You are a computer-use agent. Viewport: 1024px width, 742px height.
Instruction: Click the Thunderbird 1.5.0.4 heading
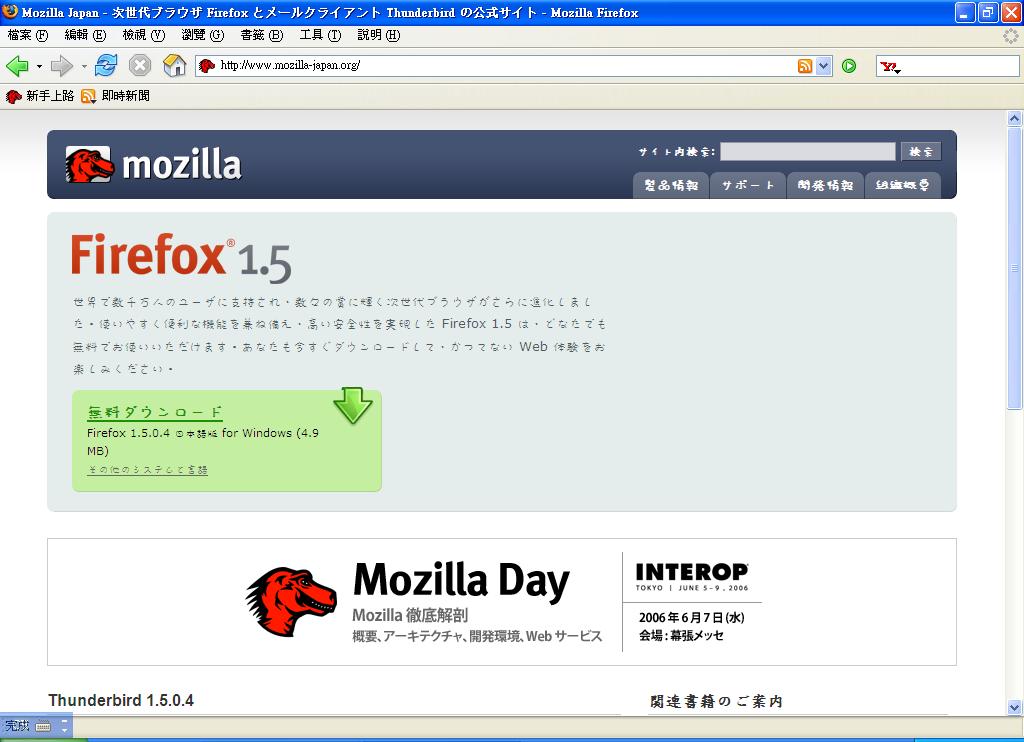click(x=121, y=700)
